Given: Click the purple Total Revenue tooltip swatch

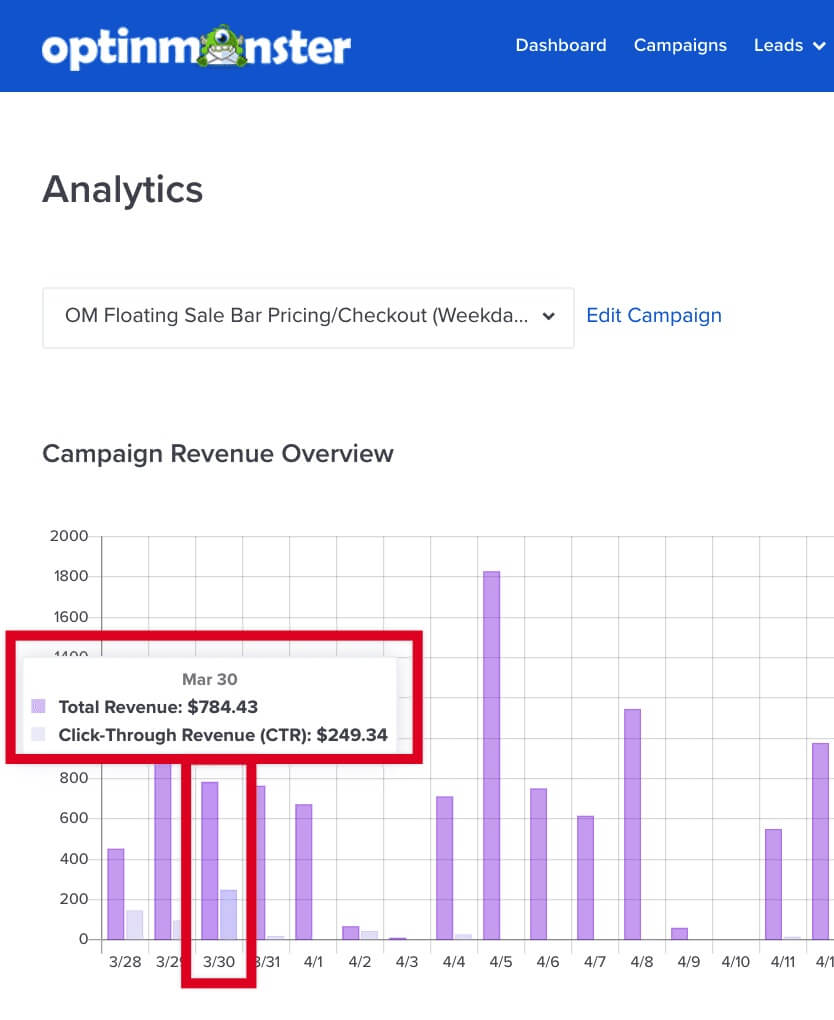Looking at the screenshot, I should coord(38,706).
